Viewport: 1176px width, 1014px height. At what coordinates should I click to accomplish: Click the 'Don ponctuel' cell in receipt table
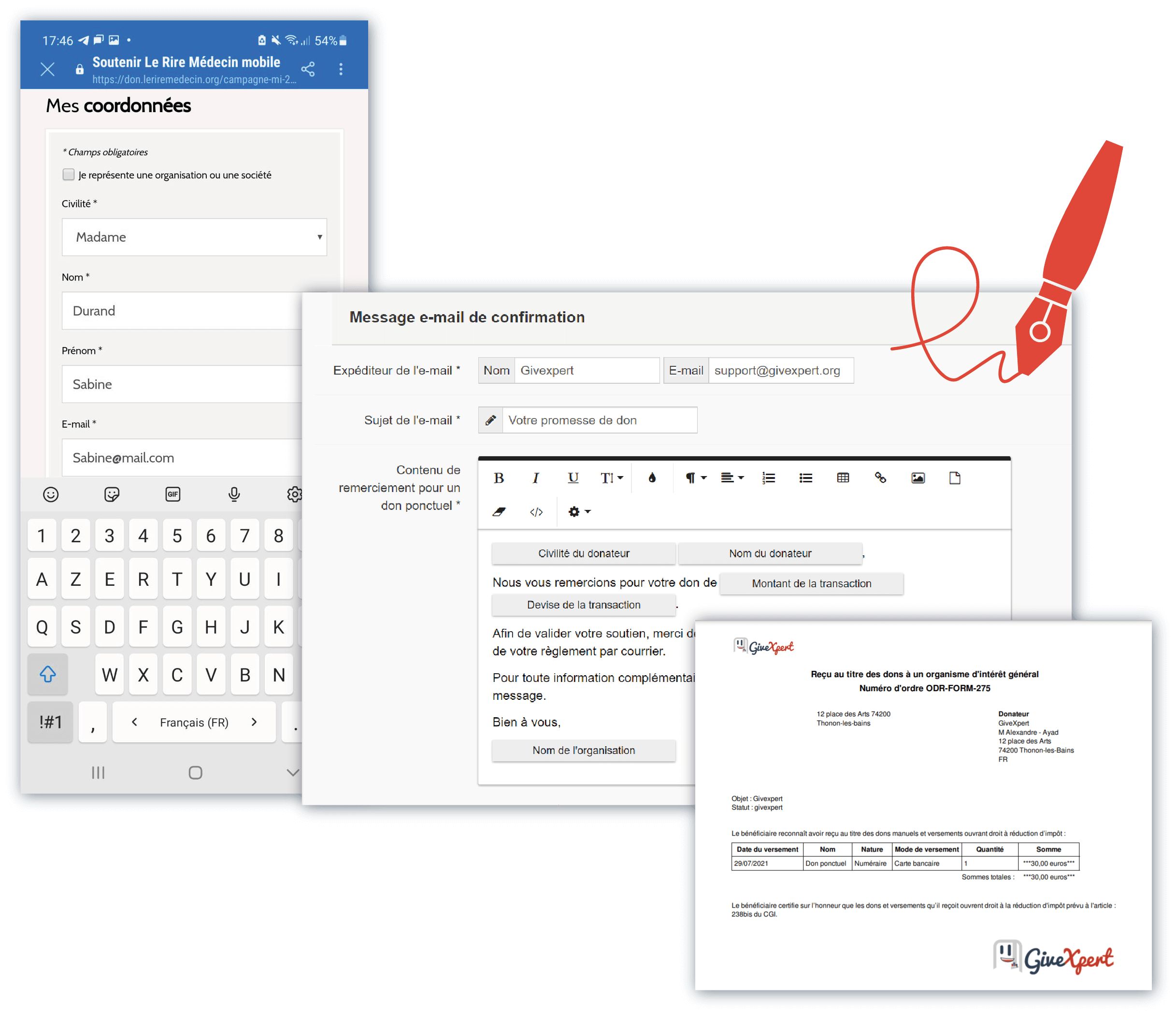pos(827,864)
